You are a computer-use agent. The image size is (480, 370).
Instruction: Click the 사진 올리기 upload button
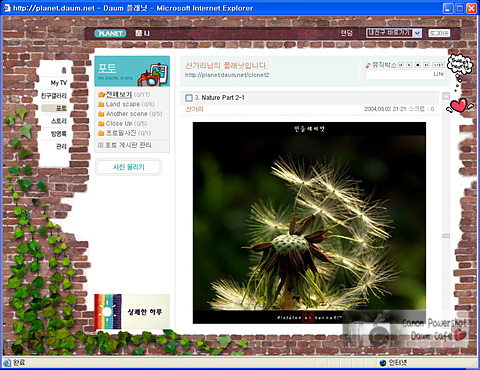pyautogui.click(x=129, y=167)
